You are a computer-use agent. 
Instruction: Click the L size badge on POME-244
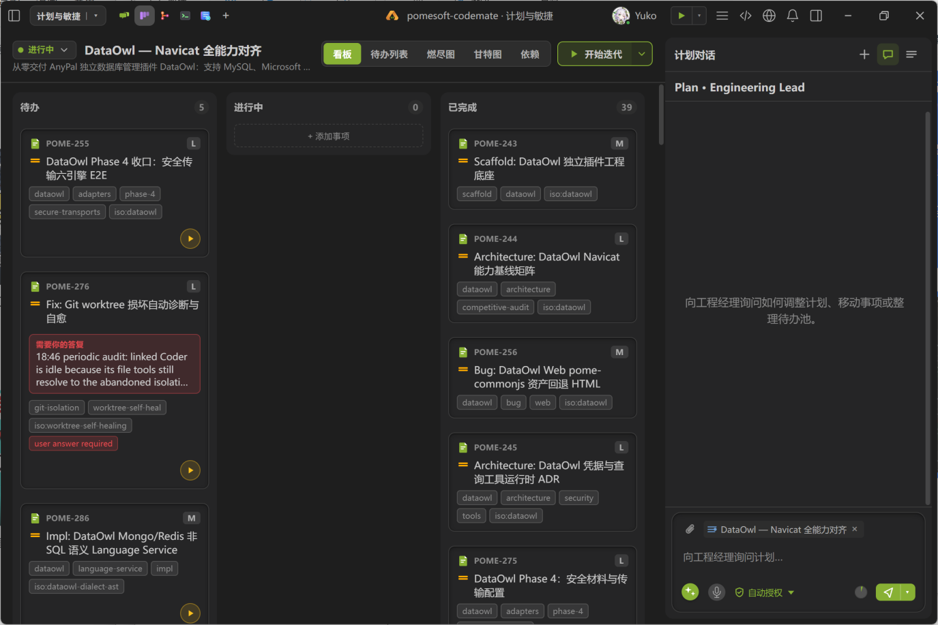click(x=621, y=239)
